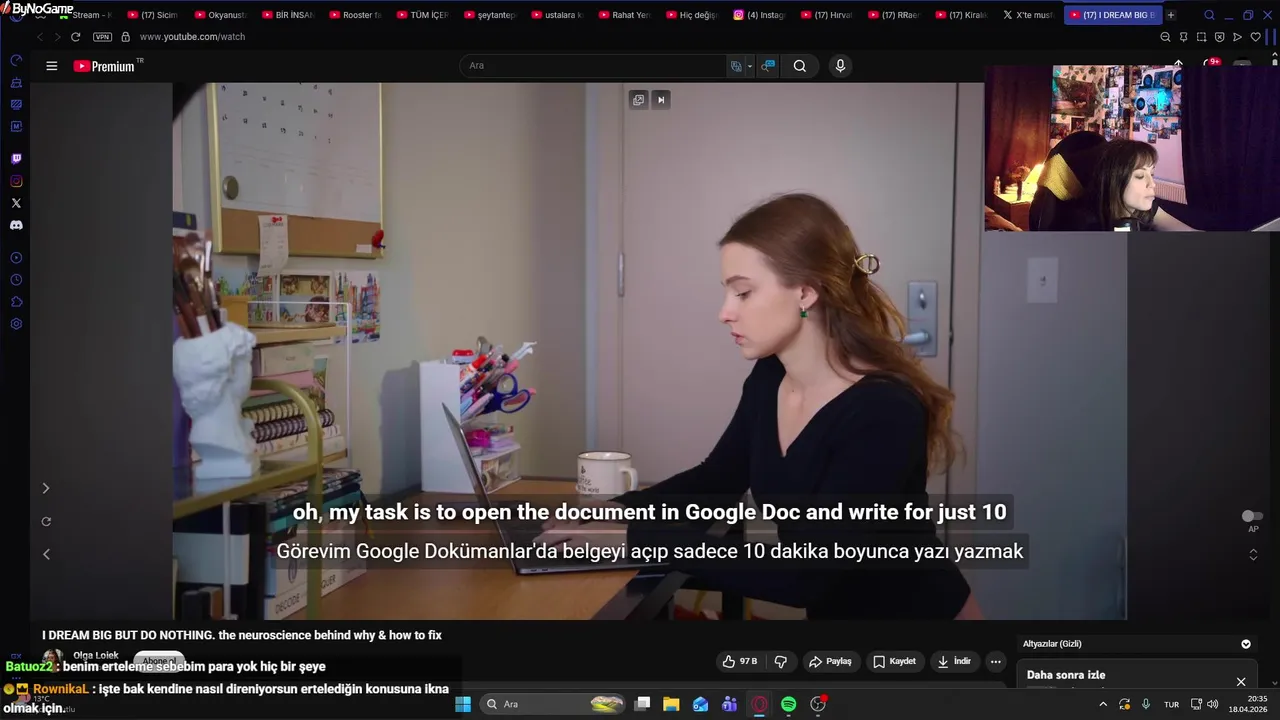This screenshot has height=720, width=1280.
Task: Open more actions three-dot menu
Action: coord(995,661)
